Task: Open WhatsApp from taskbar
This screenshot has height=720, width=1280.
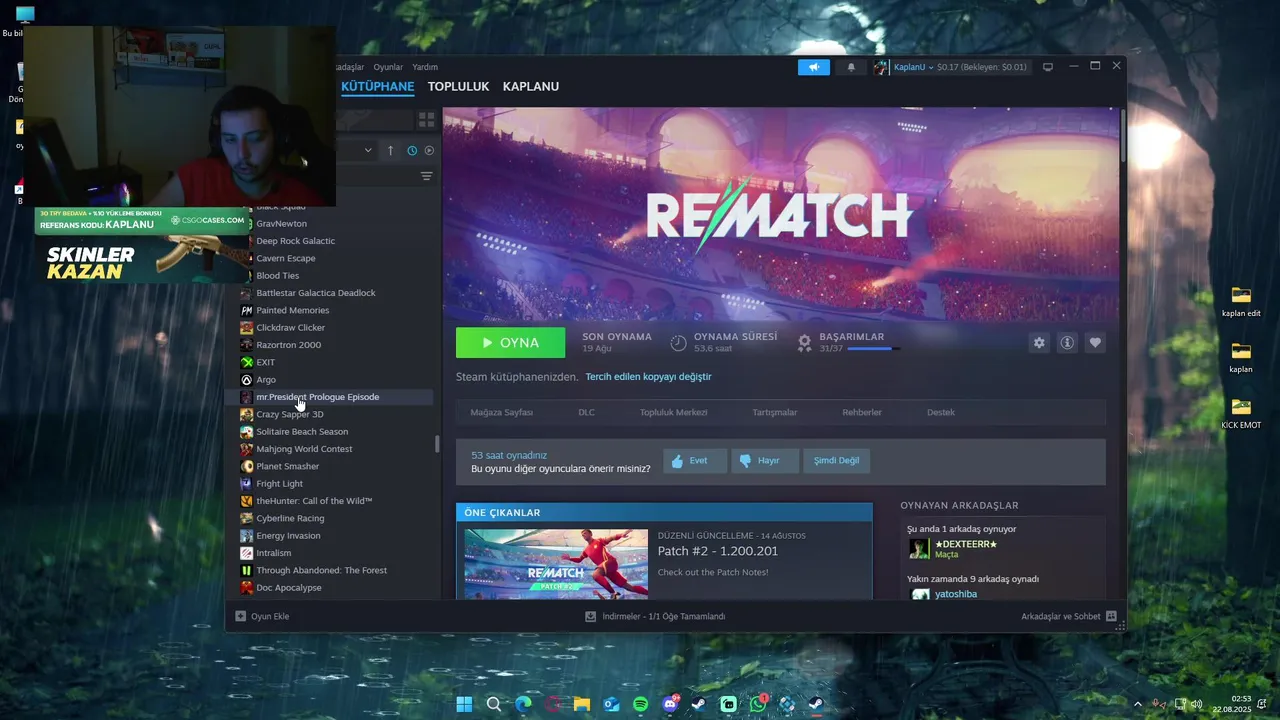Action: pyautogui.click(x=758, y=704)
